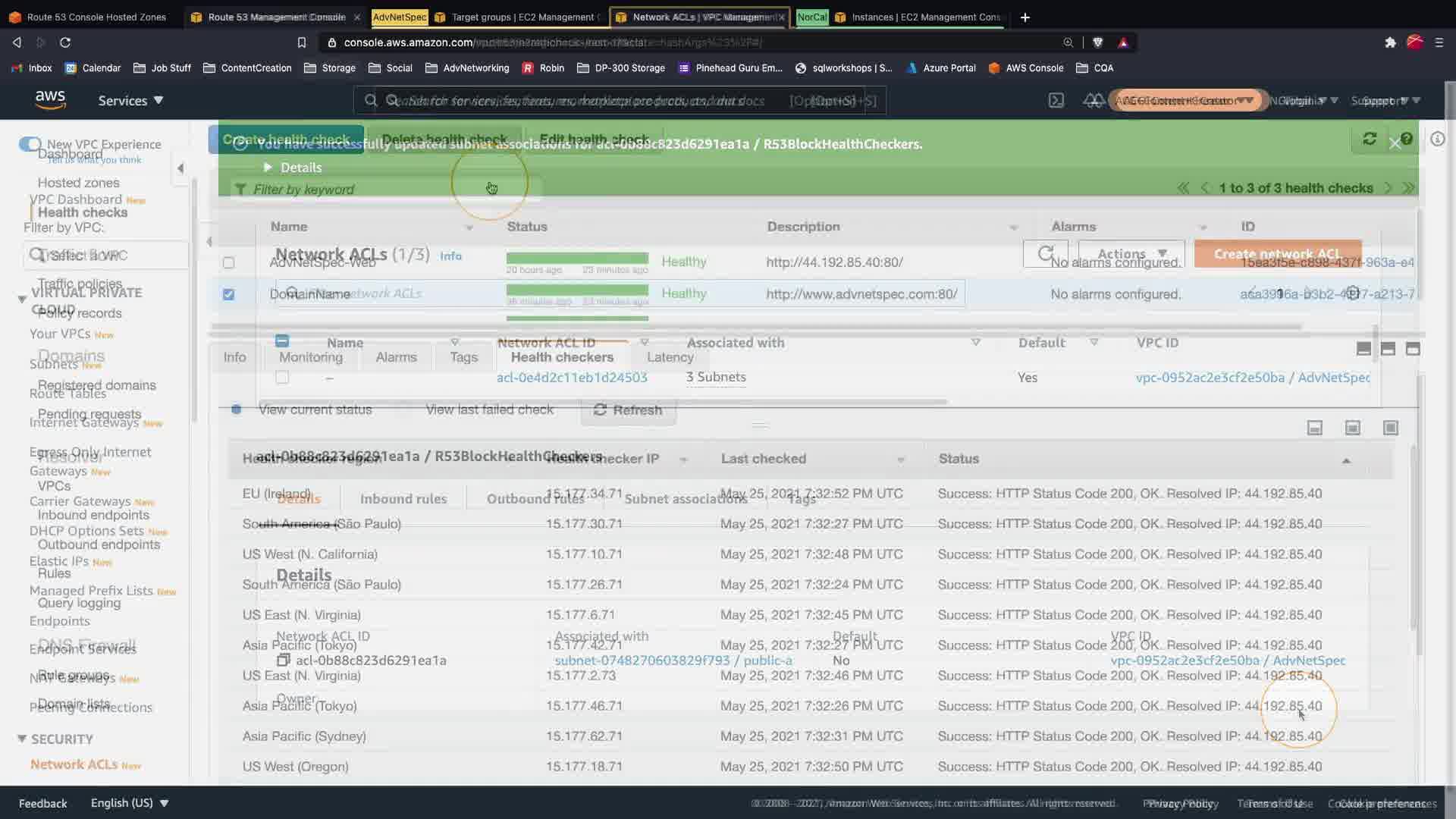Click the last page double-arrow pagination icon

(x=1409, y=188)
